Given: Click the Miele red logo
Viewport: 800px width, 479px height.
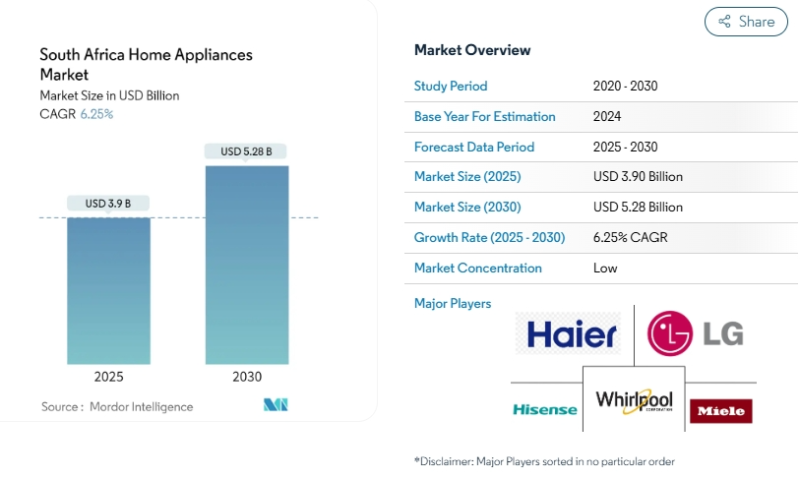Looking at the screenshot, I should point(720,411).
